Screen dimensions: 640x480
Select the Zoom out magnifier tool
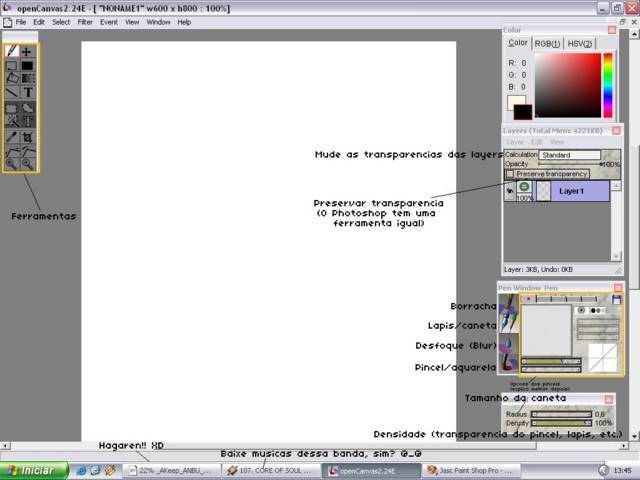[27, 164]
